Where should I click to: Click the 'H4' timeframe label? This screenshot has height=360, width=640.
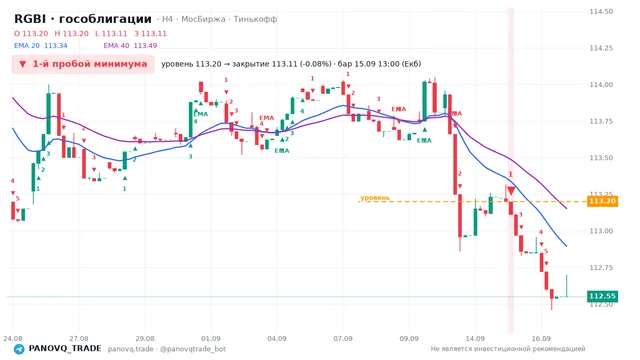click(x=167, y=19)
